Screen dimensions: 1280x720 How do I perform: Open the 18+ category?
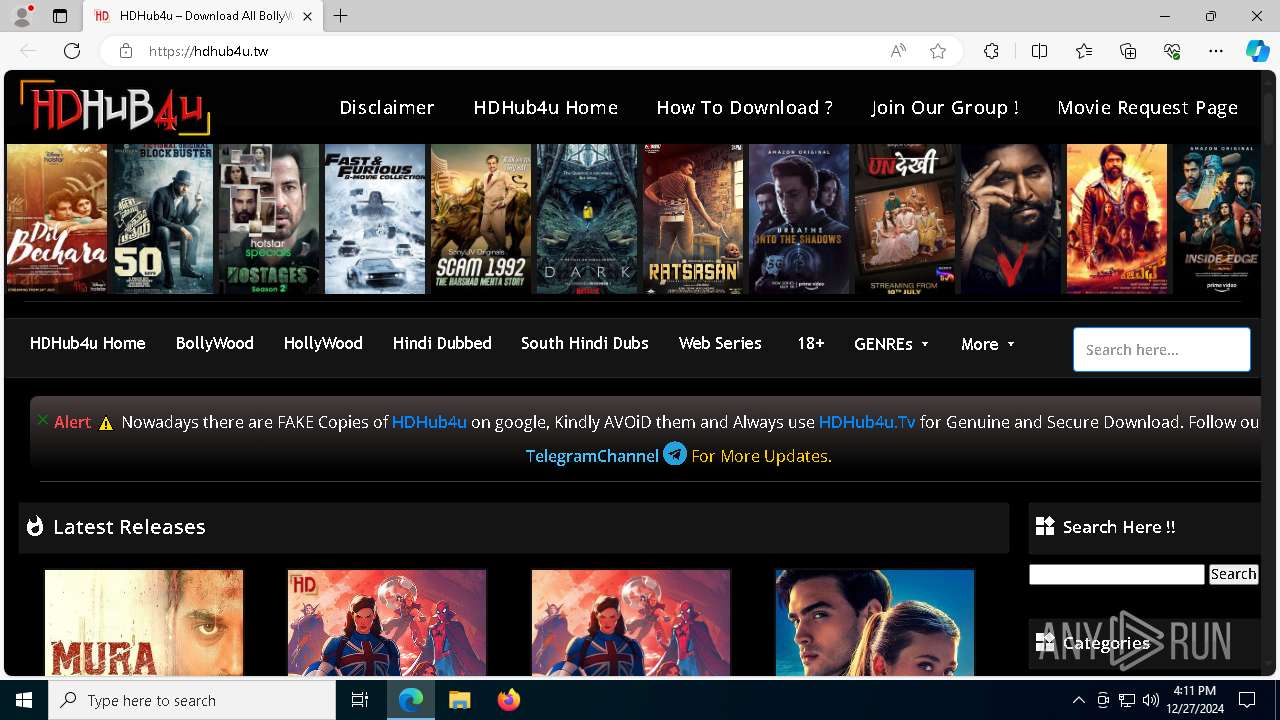(x=811, y=343)
